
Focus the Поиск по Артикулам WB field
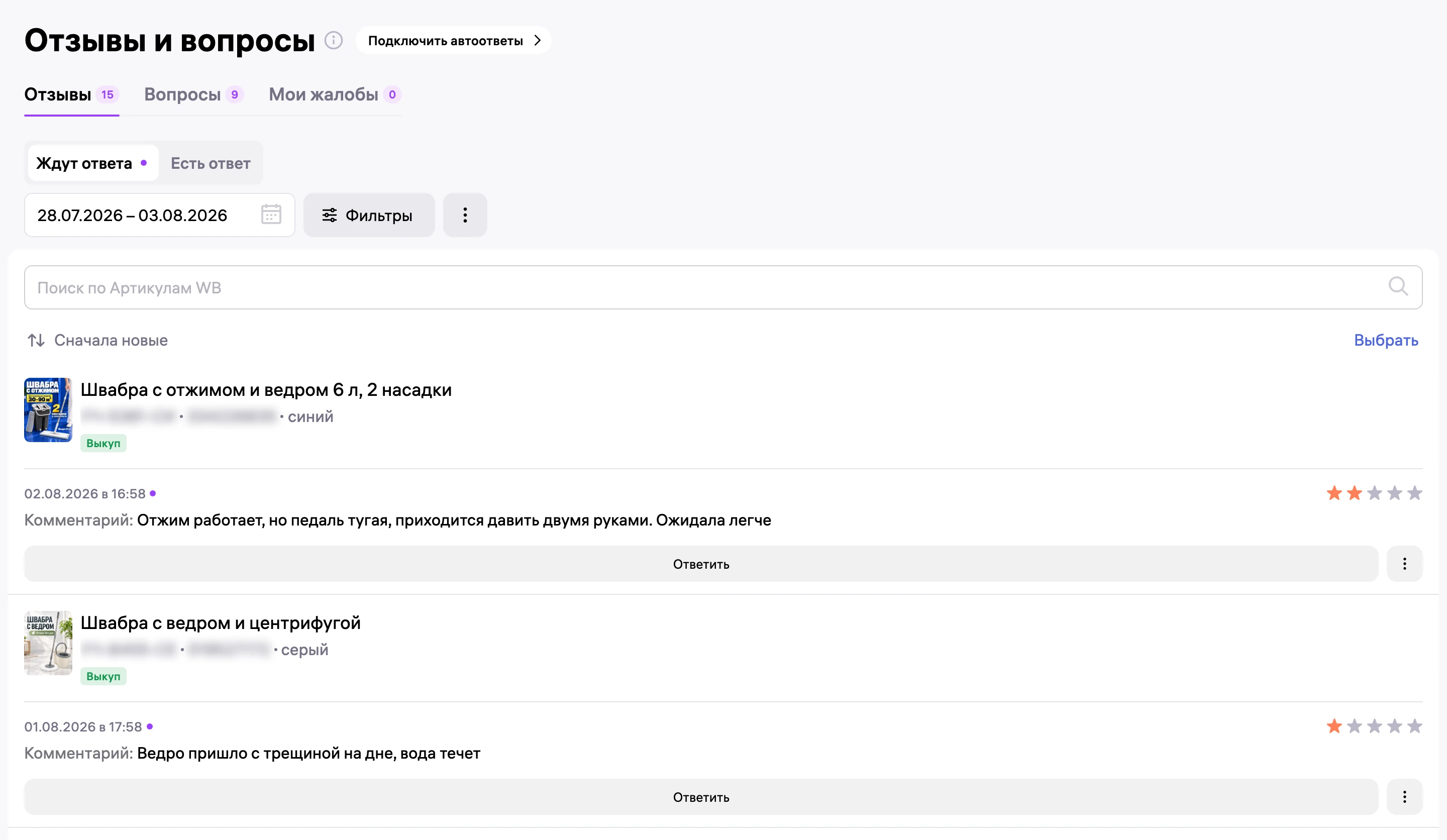(723, 287)
